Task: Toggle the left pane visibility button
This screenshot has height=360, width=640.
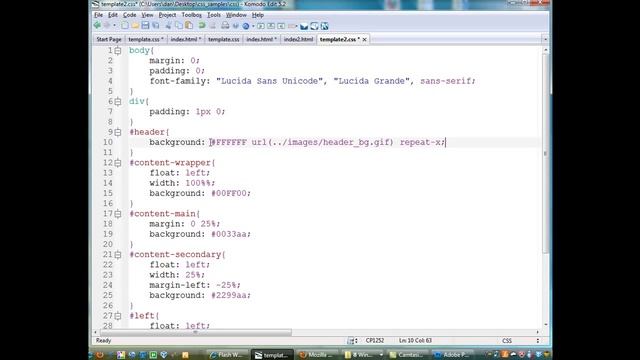Action: click(x=260, y=26)
